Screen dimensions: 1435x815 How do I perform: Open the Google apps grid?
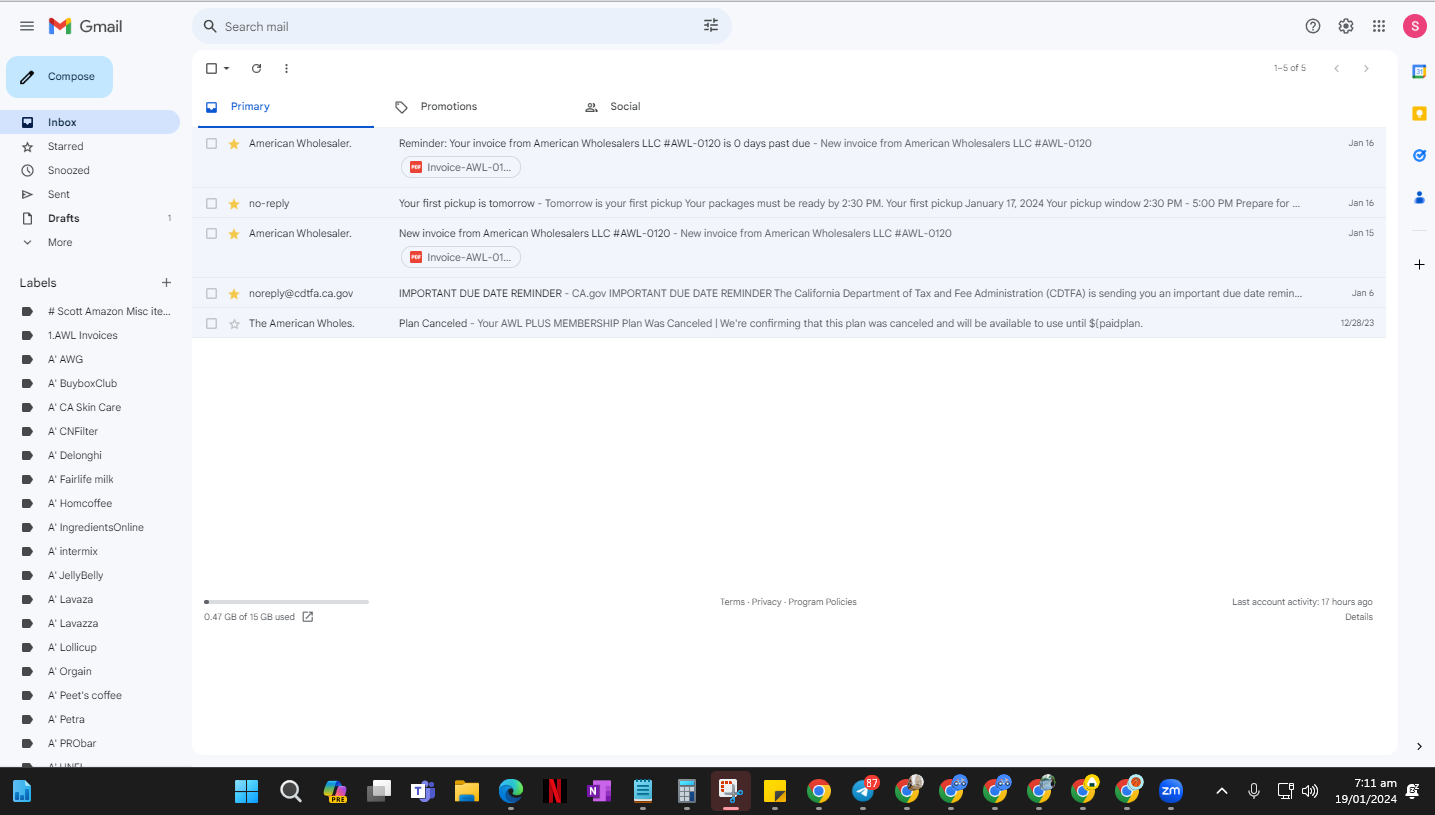pyautogui.click(x=1379, y=26)
